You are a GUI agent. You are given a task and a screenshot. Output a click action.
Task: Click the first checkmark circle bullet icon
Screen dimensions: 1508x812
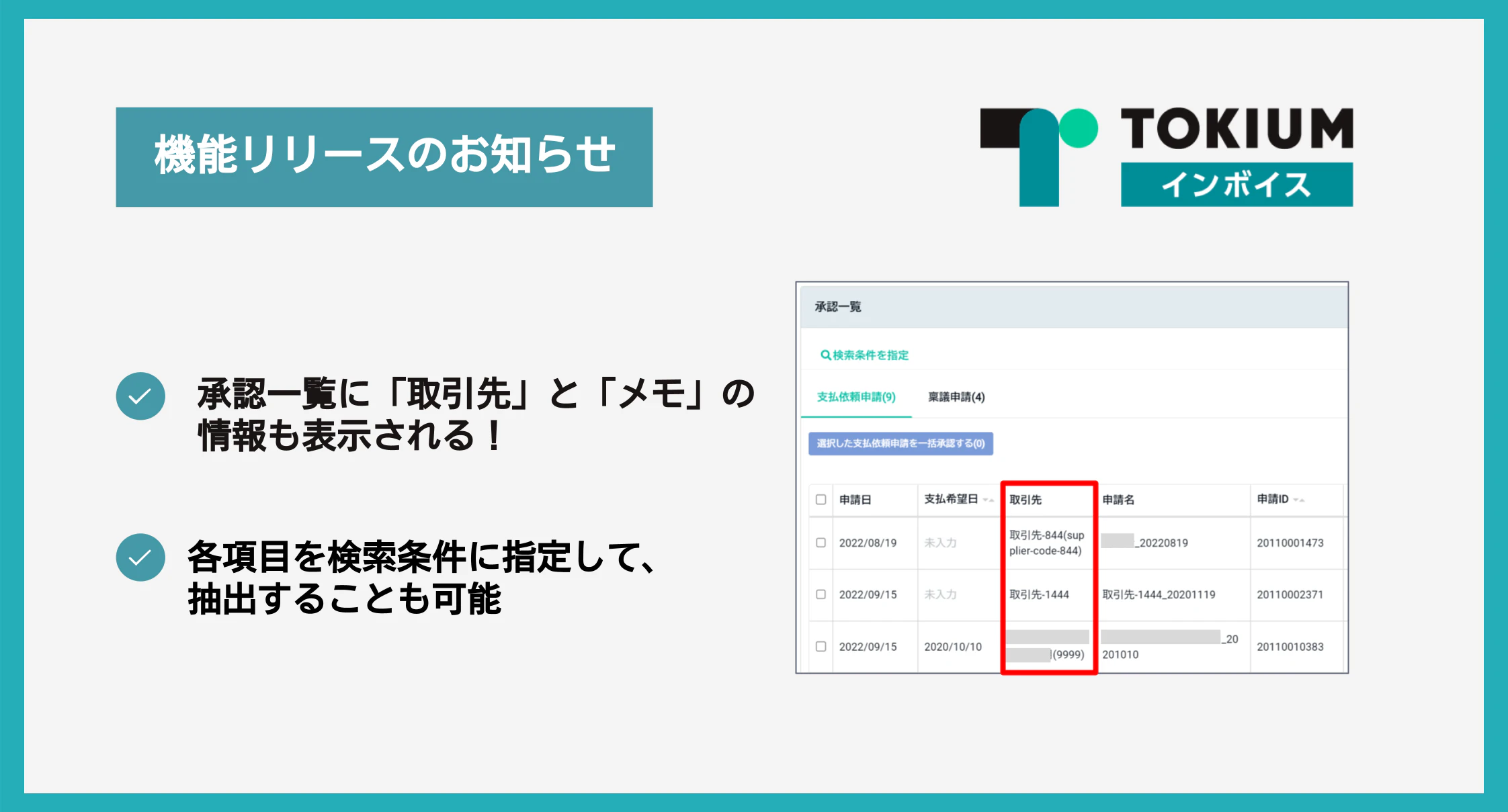[x=140, y=396]
